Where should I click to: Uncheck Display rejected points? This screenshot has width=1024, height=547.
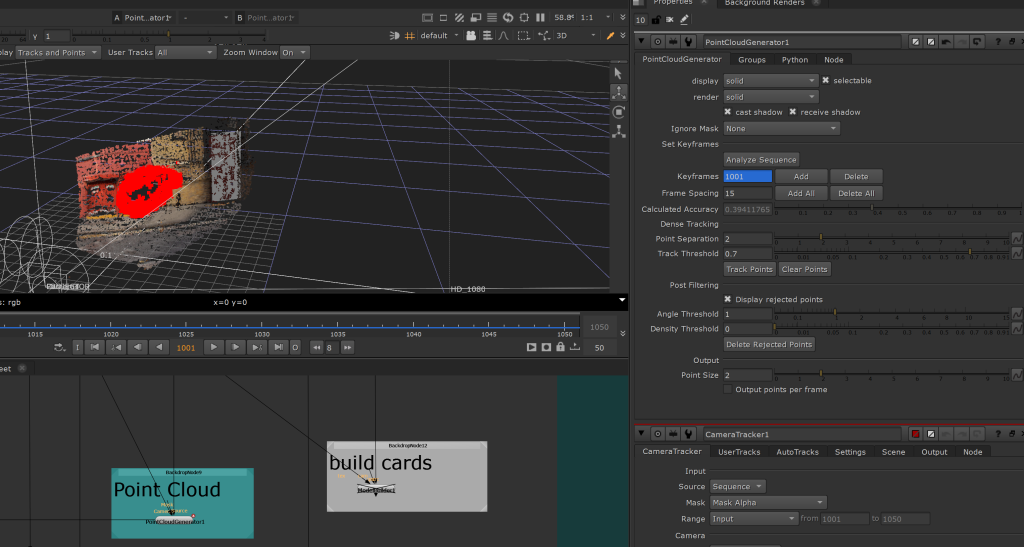point(728,300)
